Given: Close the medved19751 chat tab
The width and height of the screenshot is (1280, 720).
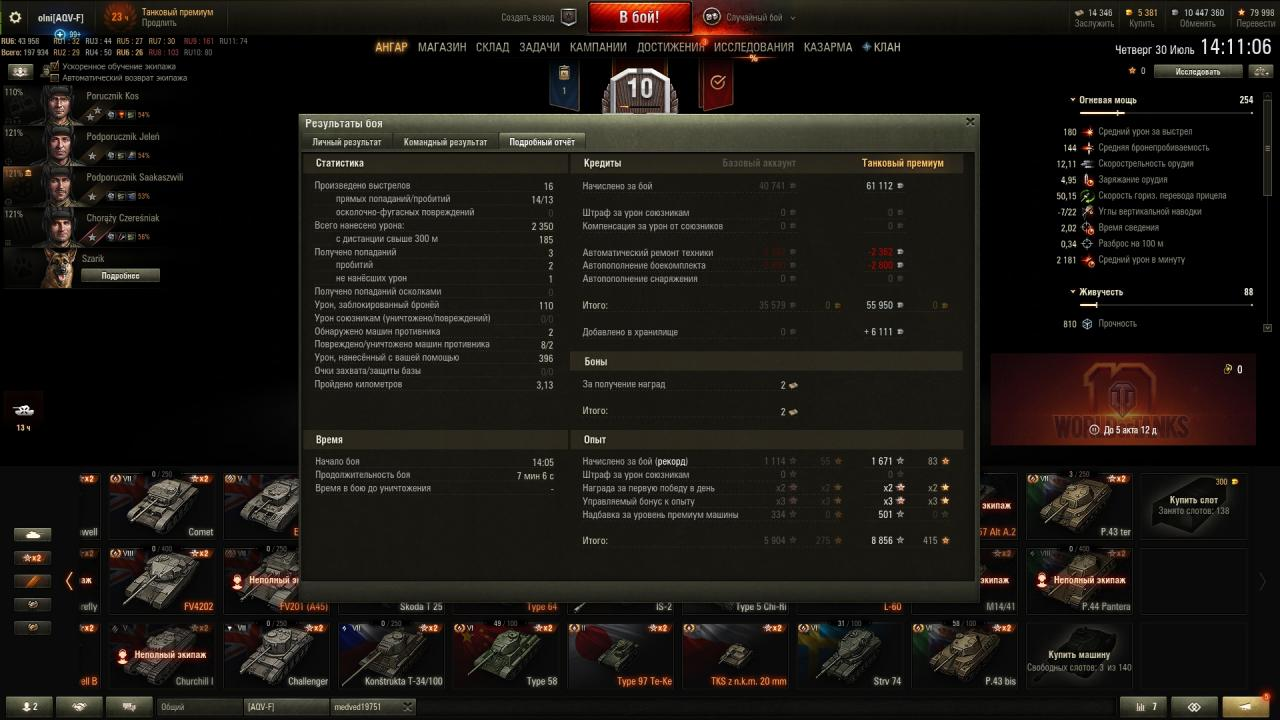Looking at the screenshot, I should (x=407, y=706).
